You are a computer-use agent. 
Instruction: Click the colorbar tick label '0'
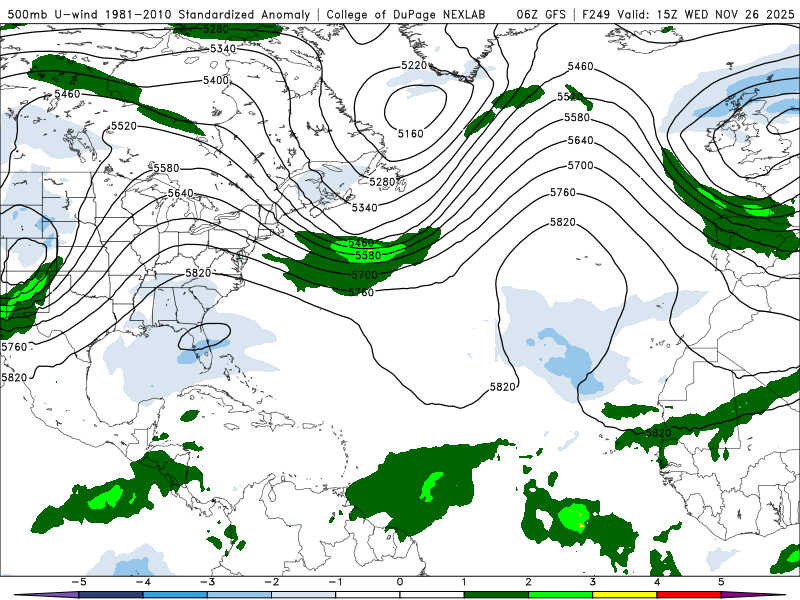(x=399, y=582)
